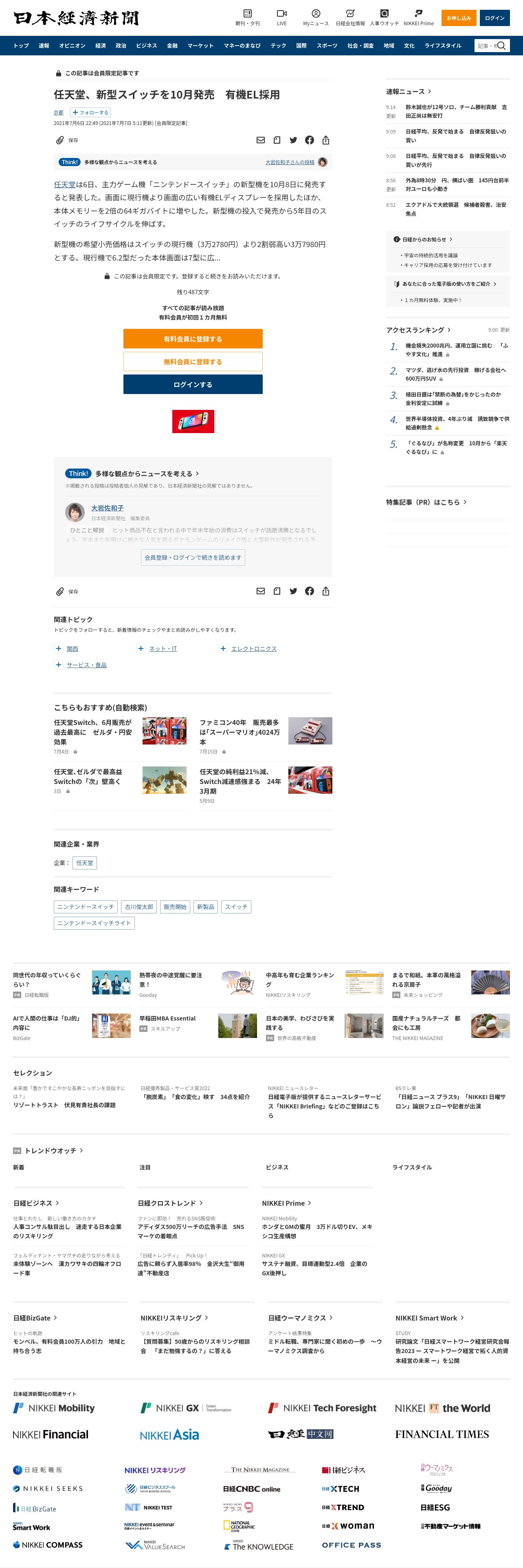
Task: Open FINANCIAL TIMES site logo
Action: point(442,1434)
